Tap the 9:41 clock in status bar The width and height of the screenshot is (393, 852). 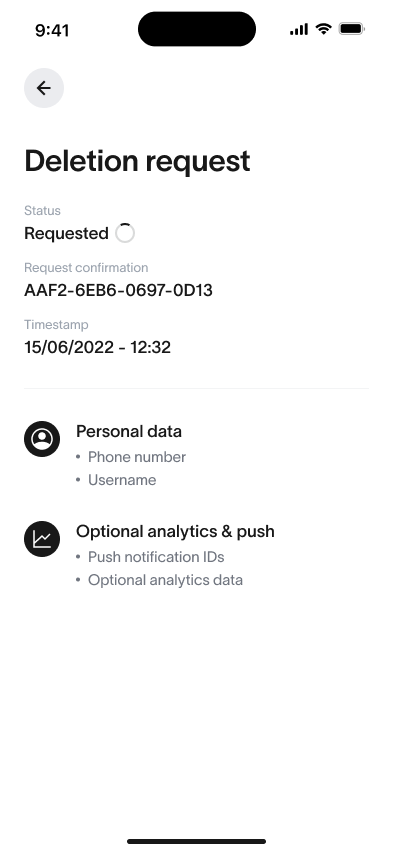(x=52, y=30)
